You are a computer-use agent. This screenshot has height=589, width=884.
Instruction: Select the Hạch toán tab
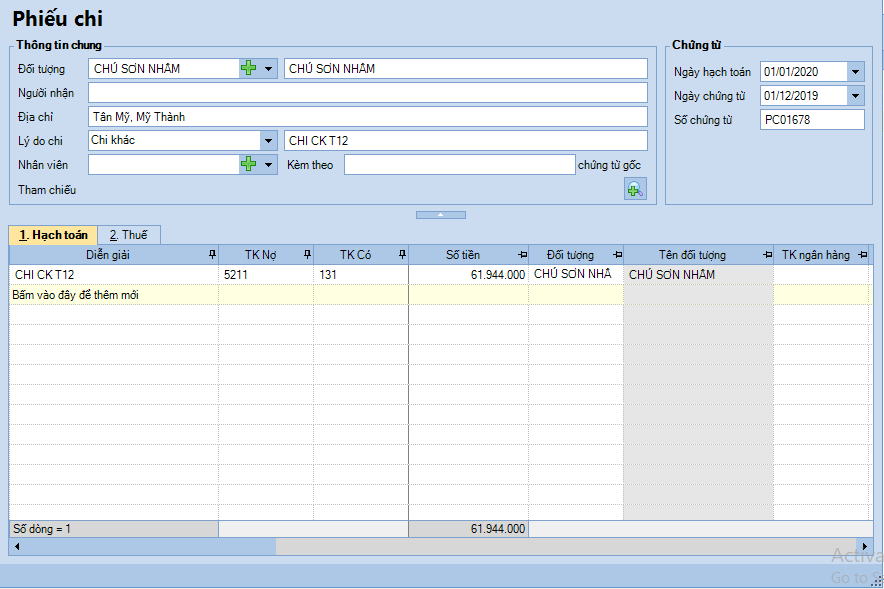click(54, 235)
